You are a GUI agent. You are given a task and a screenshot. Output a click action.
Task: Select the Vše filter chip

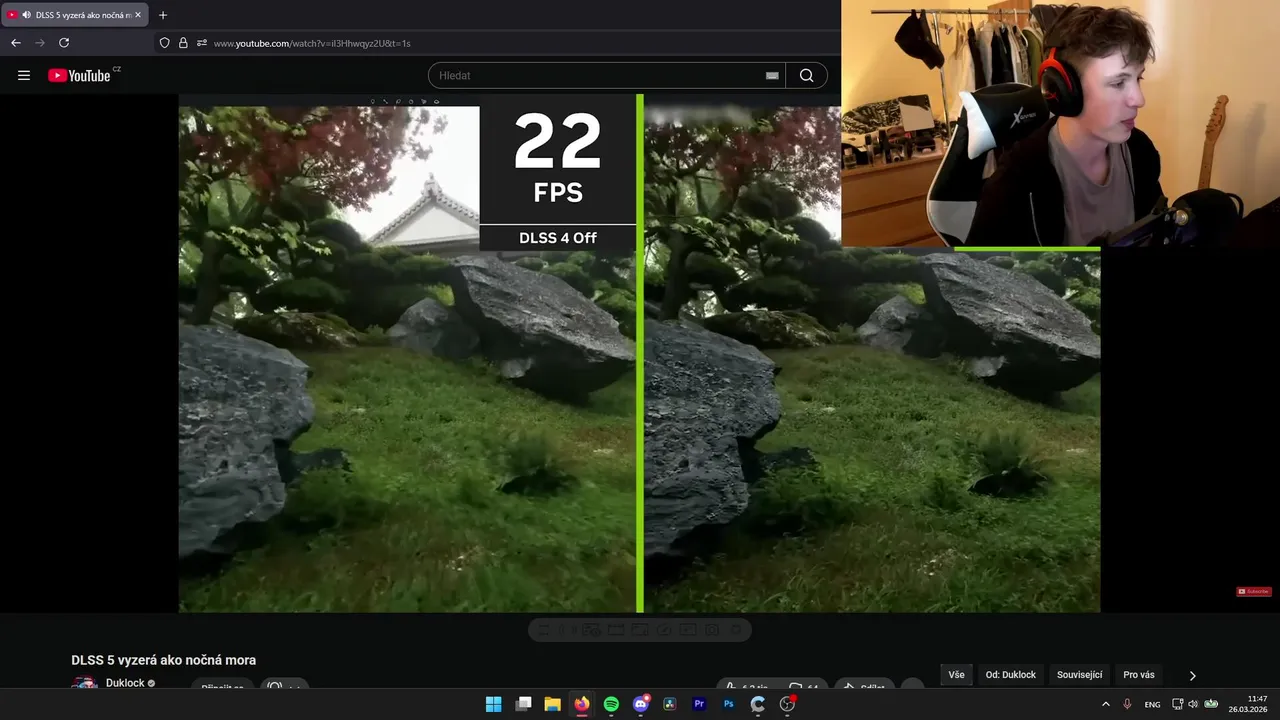(956, 675)
